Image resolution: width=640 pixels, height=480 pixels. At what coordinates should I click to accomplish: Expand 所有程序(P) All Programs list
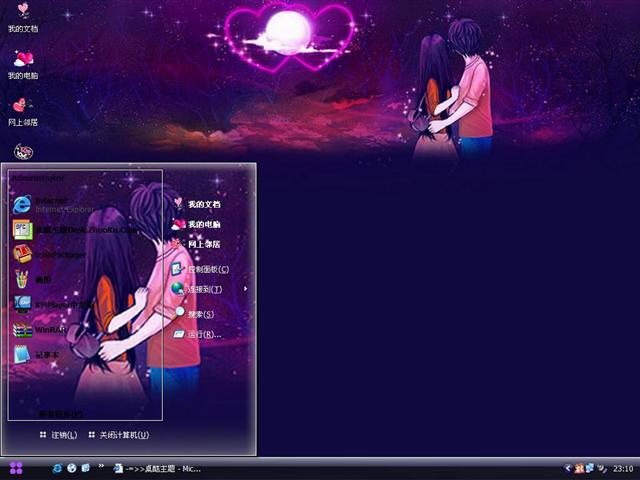pyautogui.click(x=61, y=414)
